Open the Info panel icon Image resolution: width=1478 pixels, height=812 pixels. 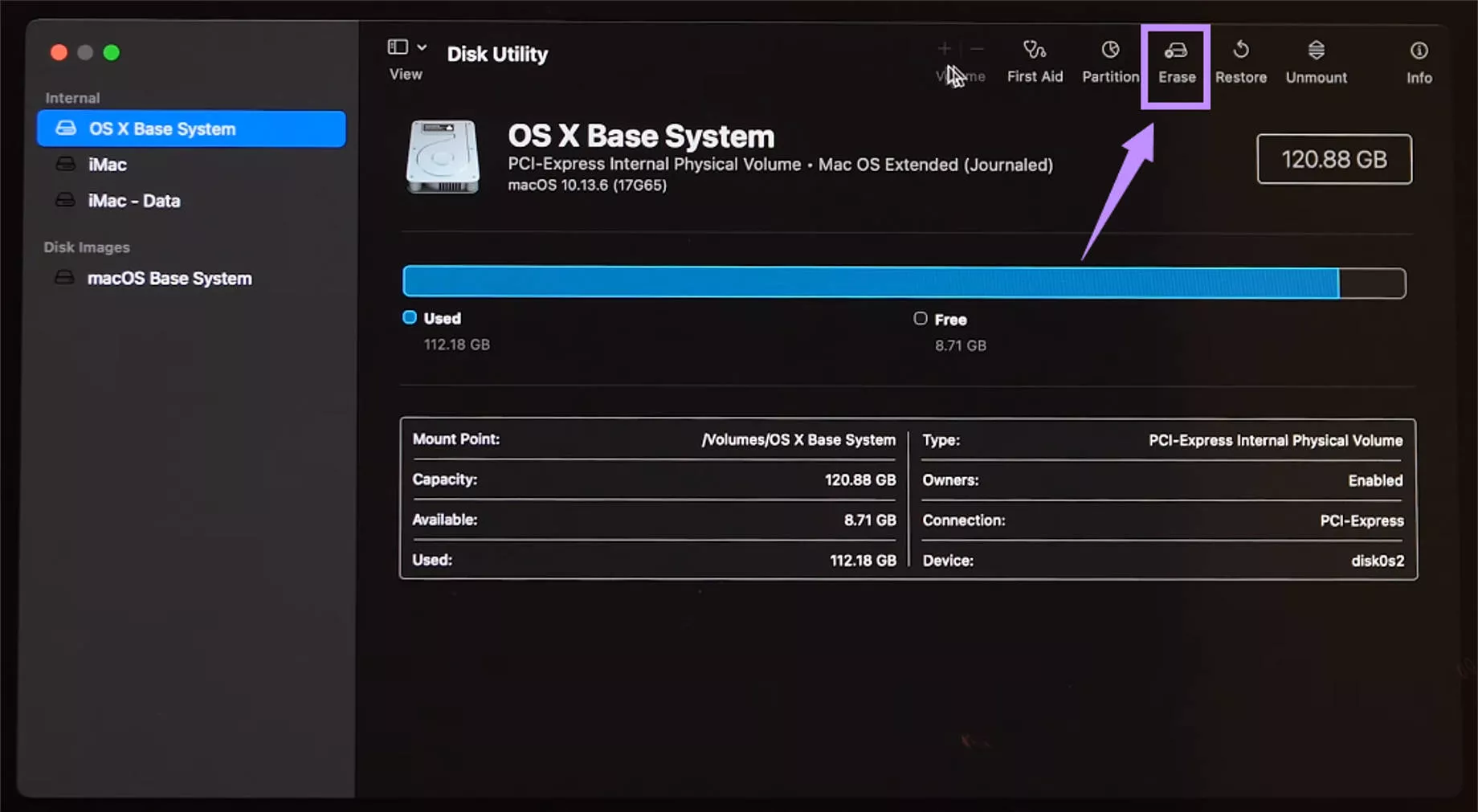[x=1419, y=60]
